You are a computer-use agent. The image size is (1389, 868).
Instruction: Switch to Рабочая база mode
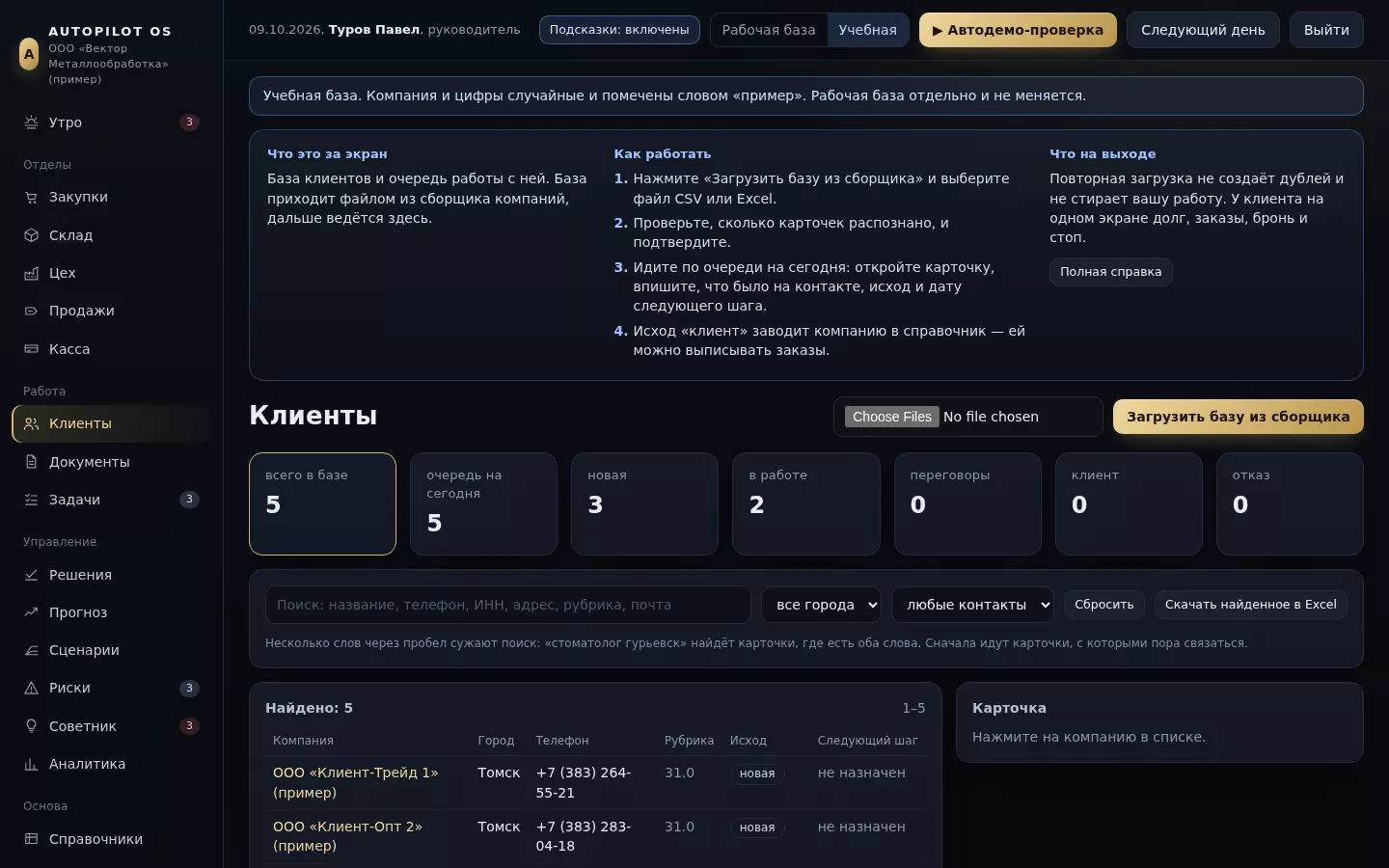[x=769, y=30]
